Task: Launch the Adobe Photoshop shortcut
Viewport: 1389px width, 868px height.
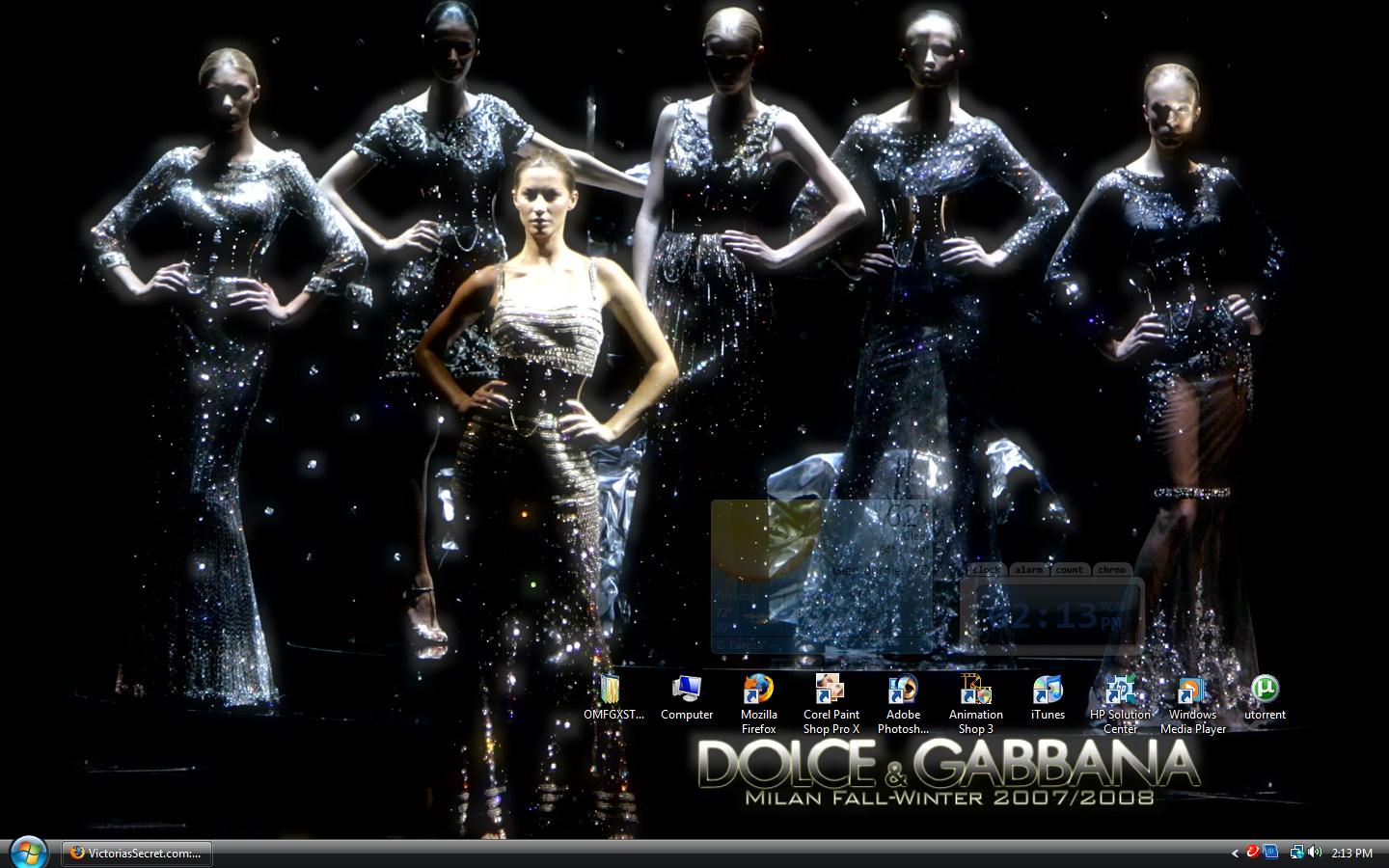Action: [x=903, y=691]
